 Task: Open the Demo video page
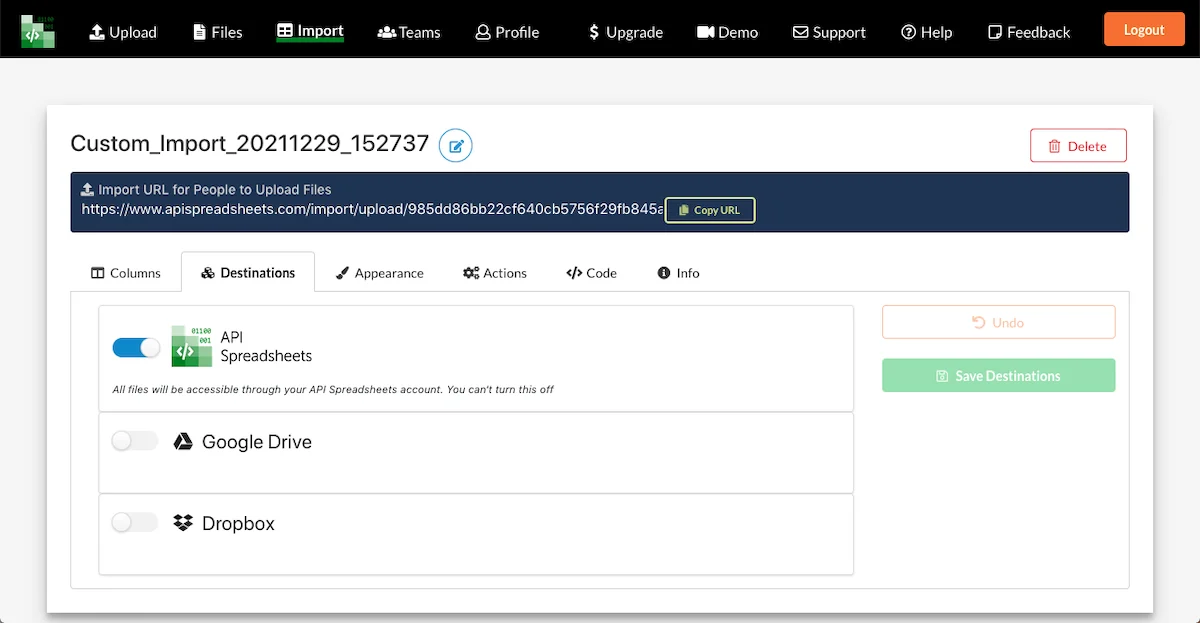(727, 32)
